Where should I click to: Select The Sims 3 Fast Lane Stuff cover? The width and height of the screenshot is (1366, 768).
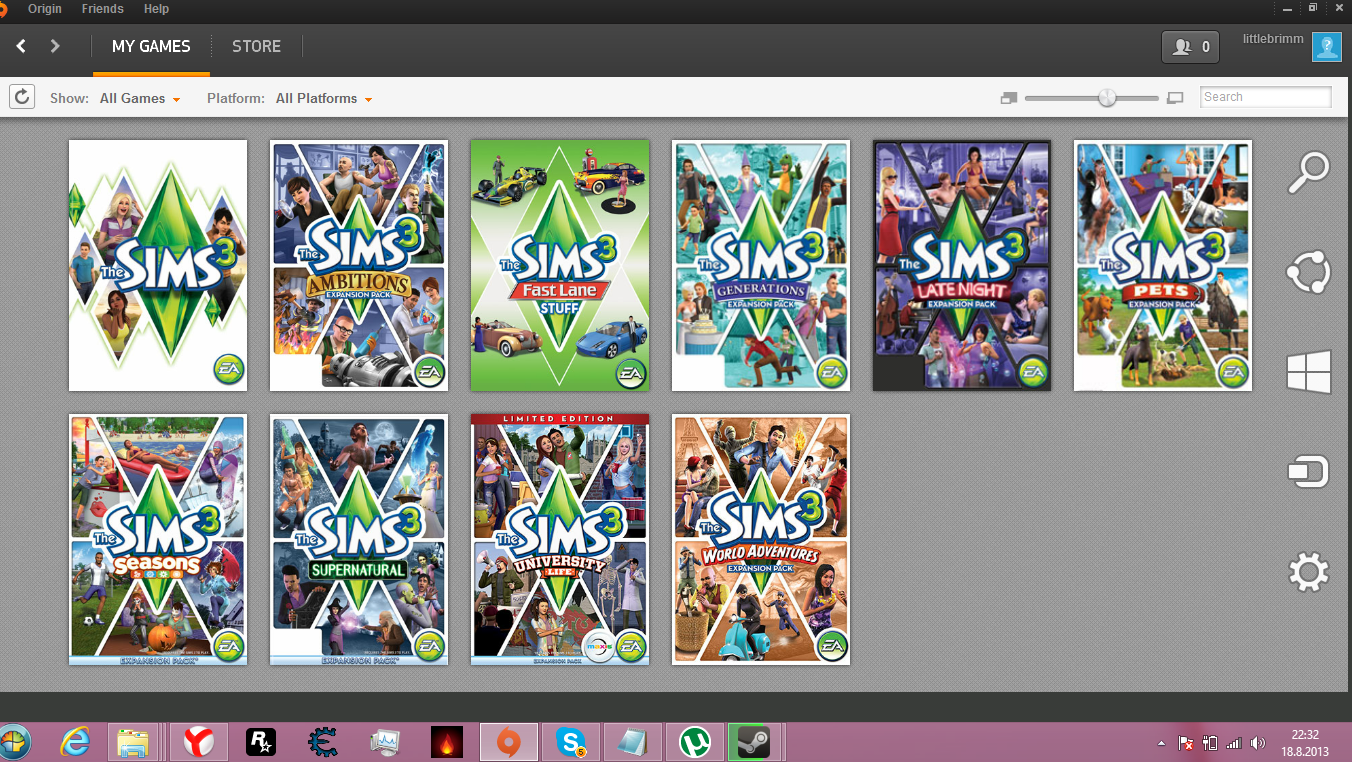560,265
